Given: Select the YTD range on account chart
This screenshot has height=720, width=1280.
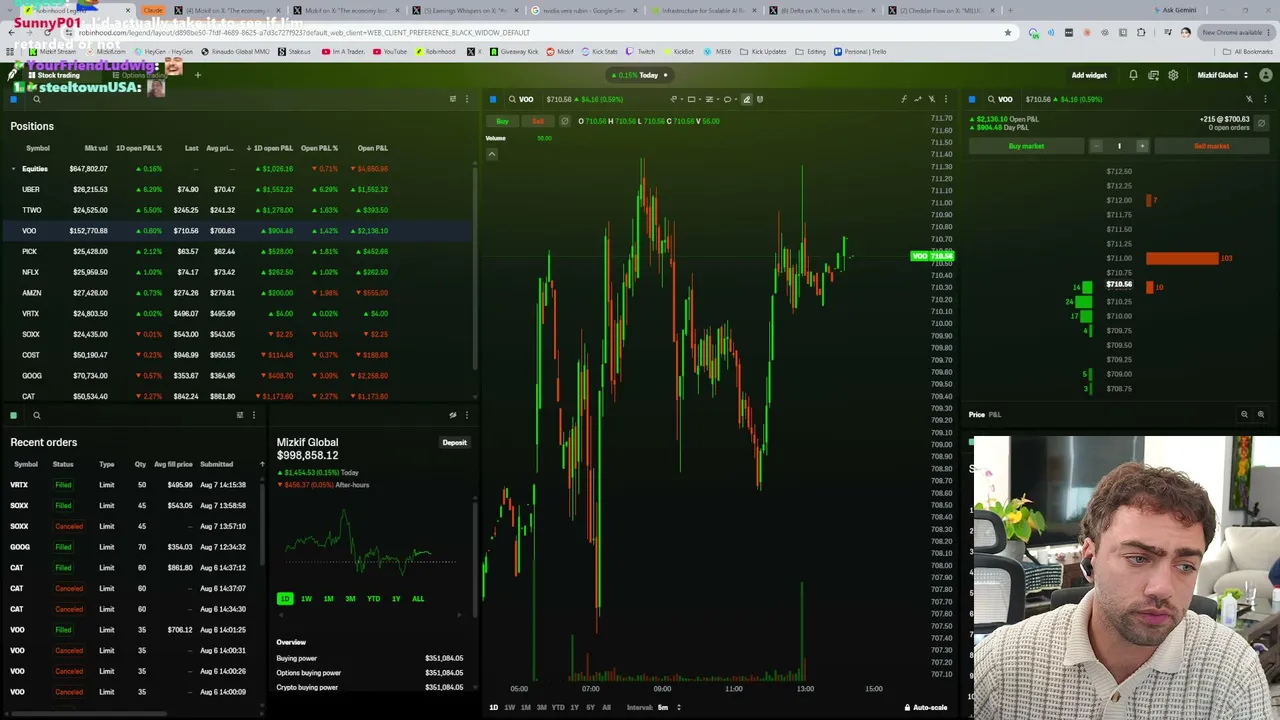Looking at the screenshot, I should [373, 599].
